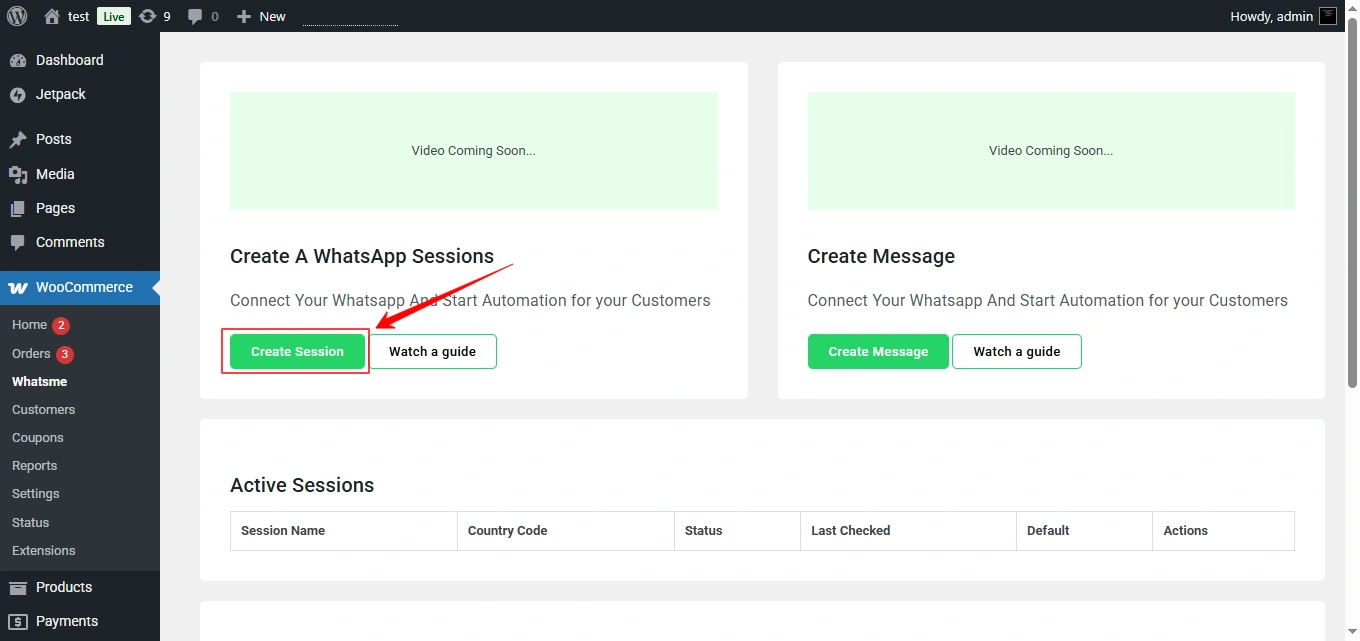Image resolution: width=1360 pixels, height=641 pixels.
Task: Click the admin avatar in top bar
Action: [x=1327, y=16]
